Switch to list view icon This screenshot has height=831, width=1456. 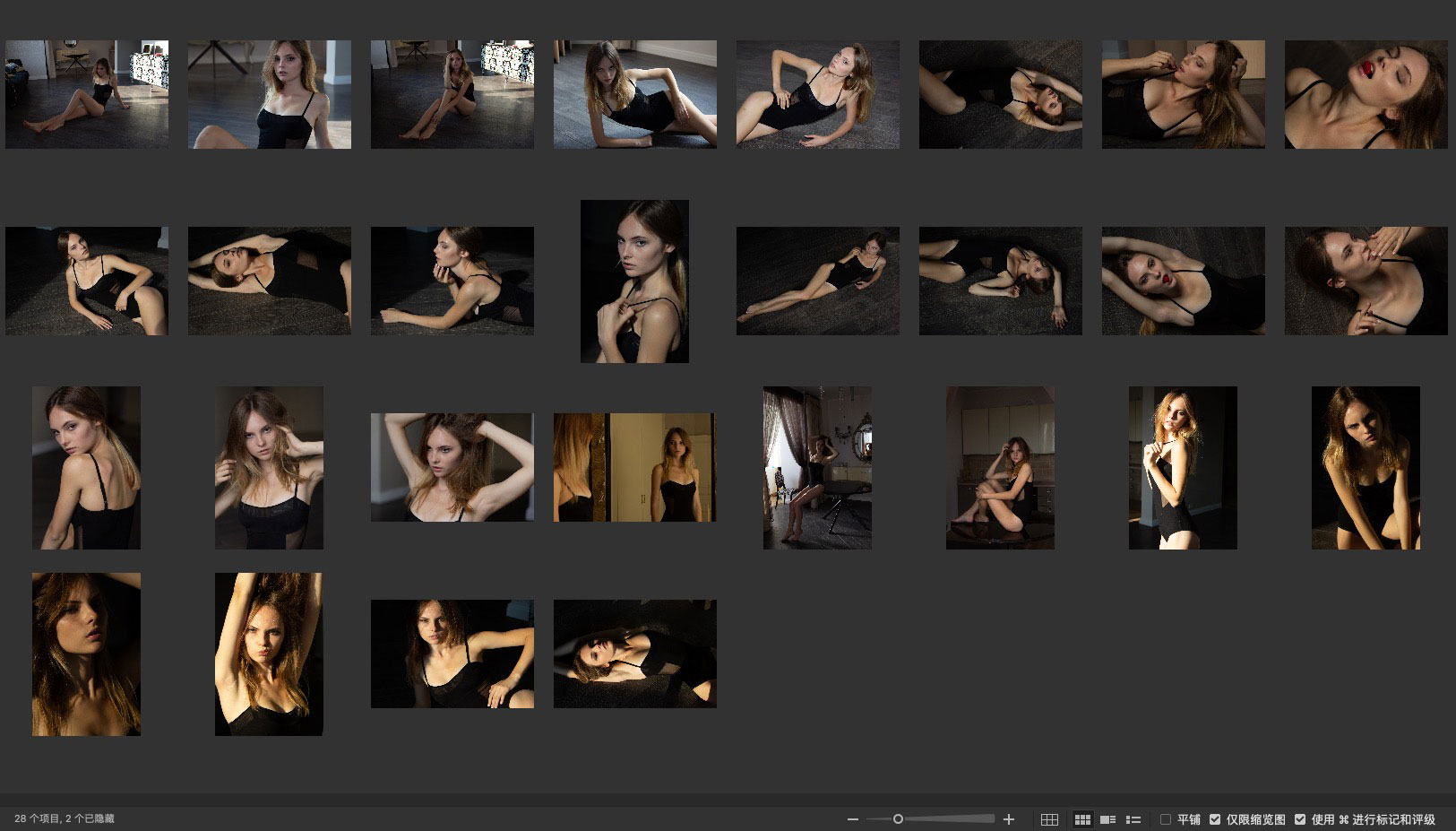pyautogui.click(x=1133, y=819)
